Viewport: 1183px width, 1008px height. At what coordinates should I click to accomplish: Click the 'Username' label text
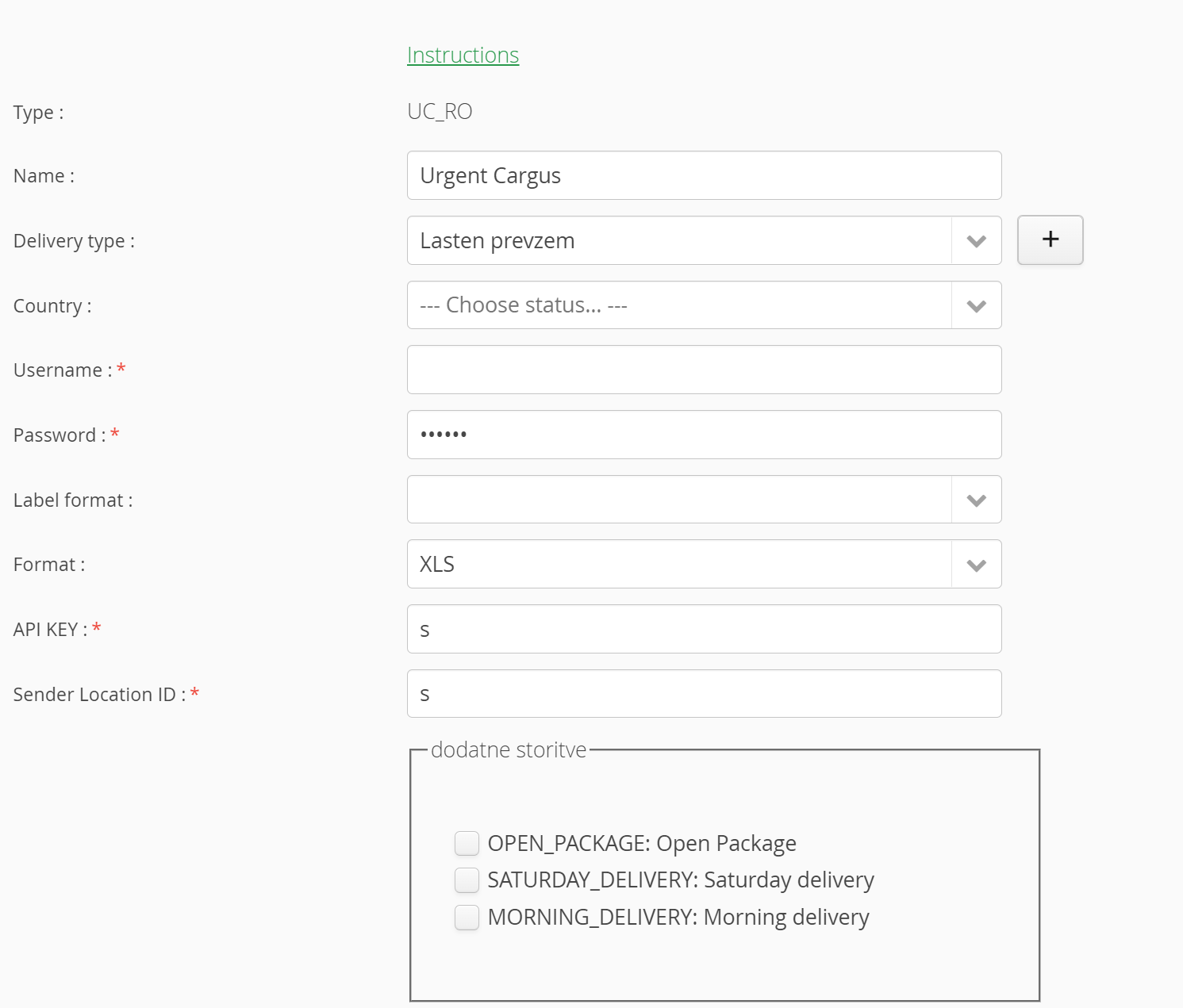pos(63,370)
